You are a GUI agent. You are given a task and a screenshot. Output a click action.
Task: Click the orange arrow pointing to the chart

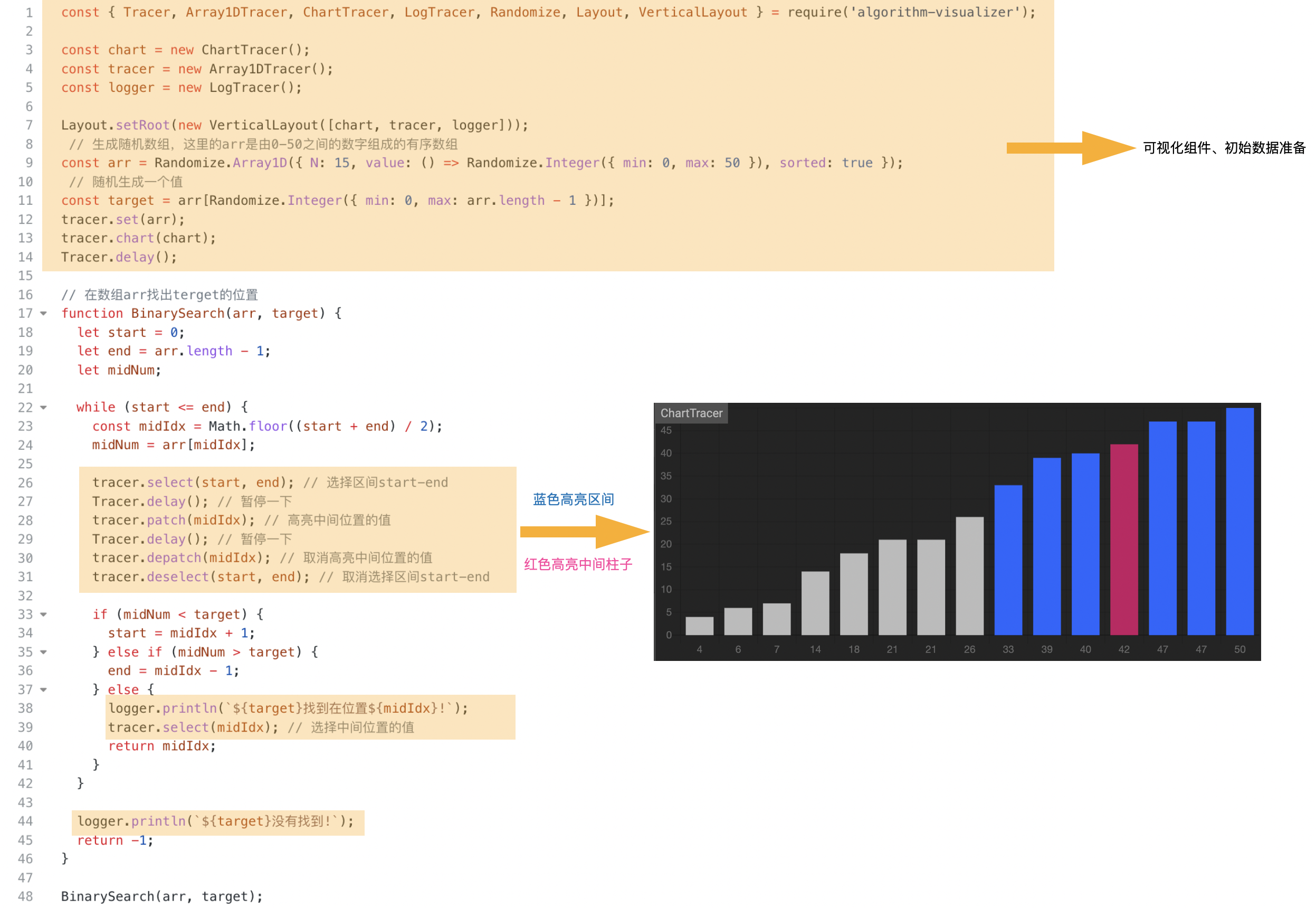coord(585,533)
